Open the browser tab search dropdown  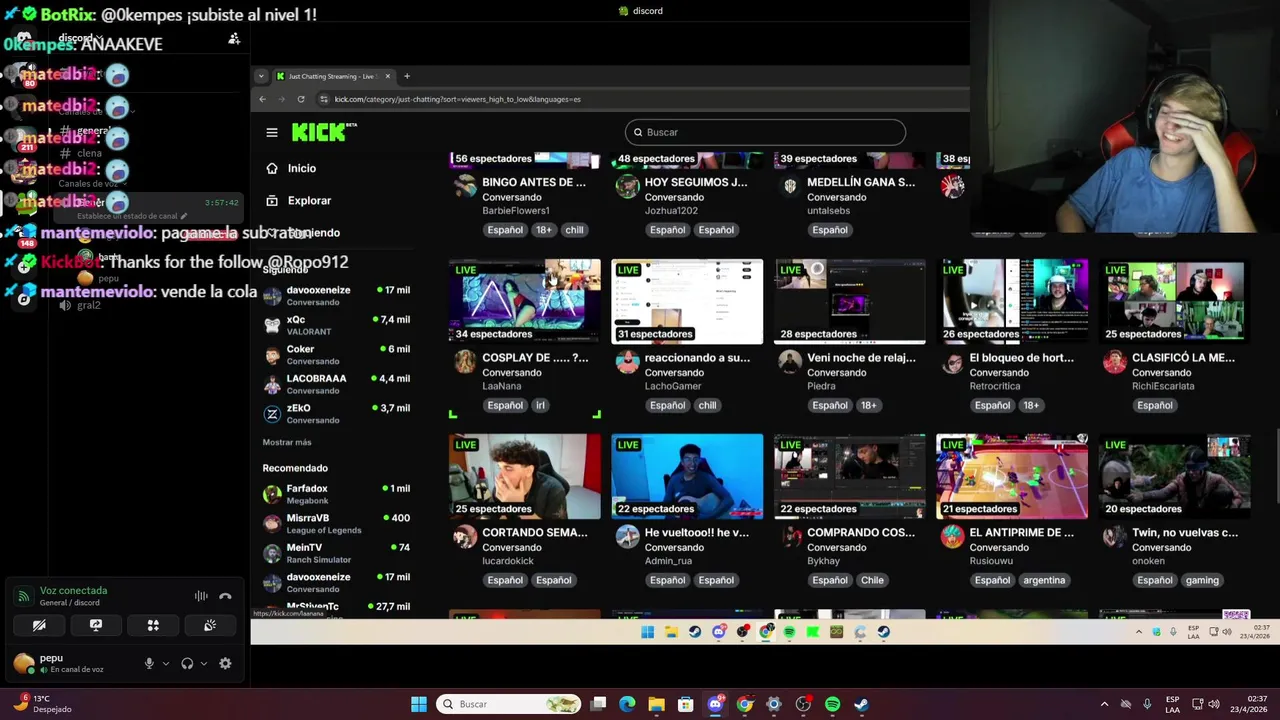(261, 76)
